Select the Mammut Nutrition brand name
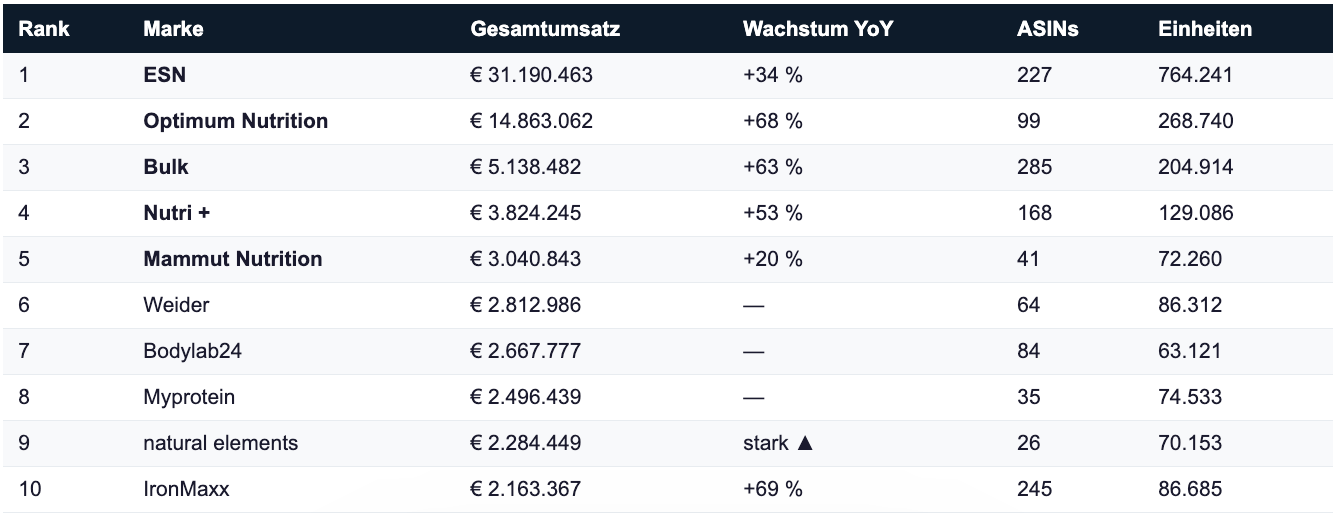This screenshot has height=513, width=1339. [232, 259]
